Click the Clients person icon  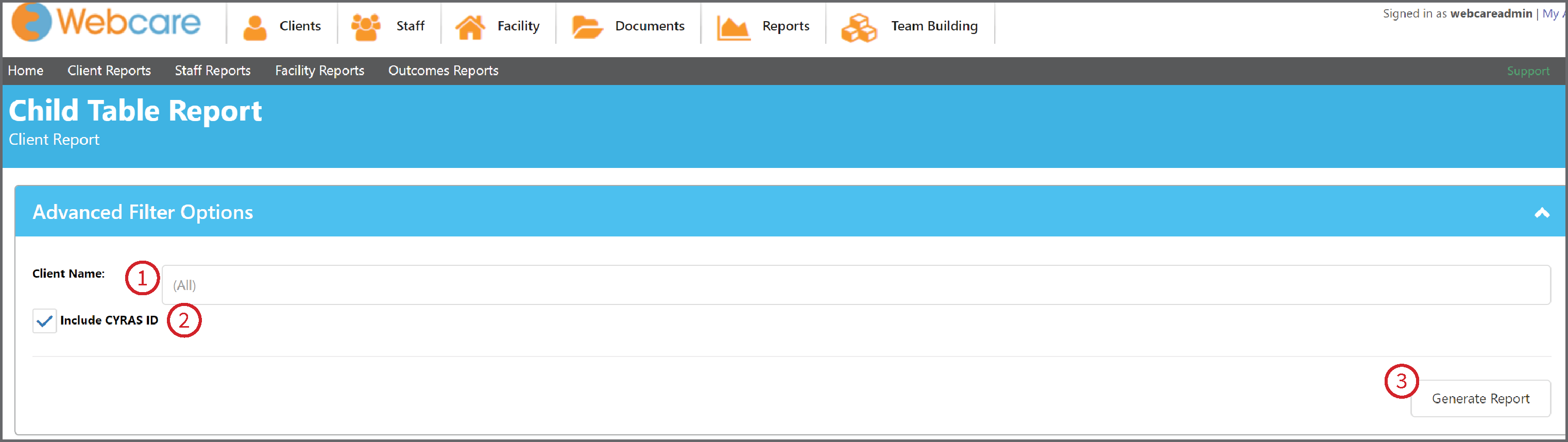255,27
